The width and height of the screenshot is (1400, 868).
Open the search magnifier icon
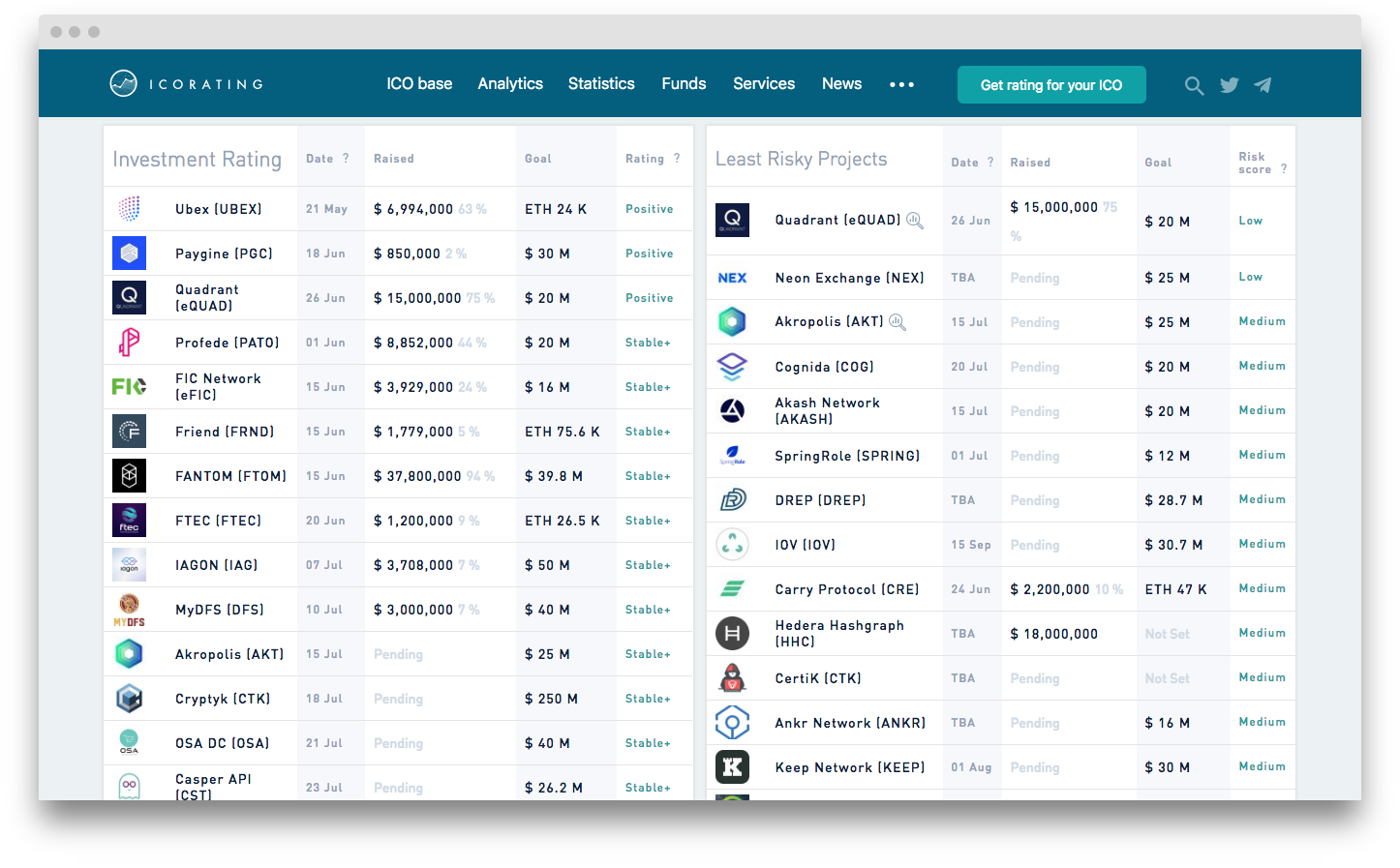click(1195, 85)
